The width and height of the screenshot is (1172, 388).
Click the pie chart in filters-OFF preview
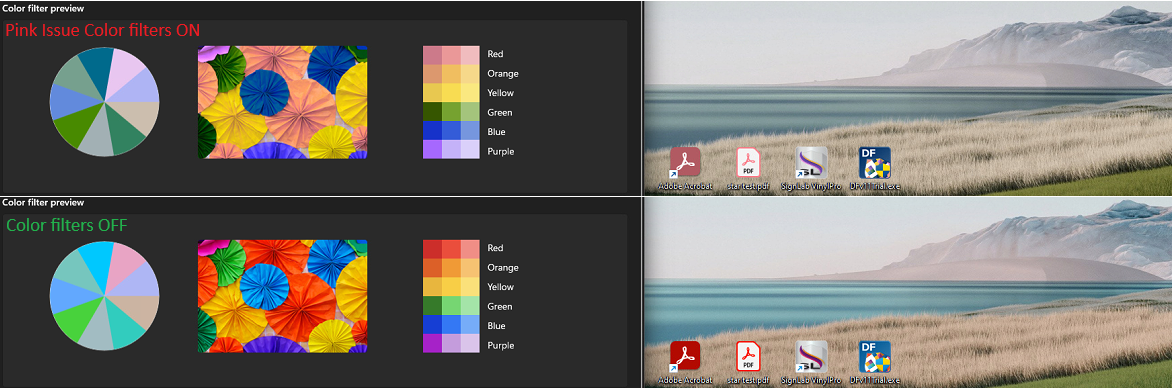coord(105,296)
